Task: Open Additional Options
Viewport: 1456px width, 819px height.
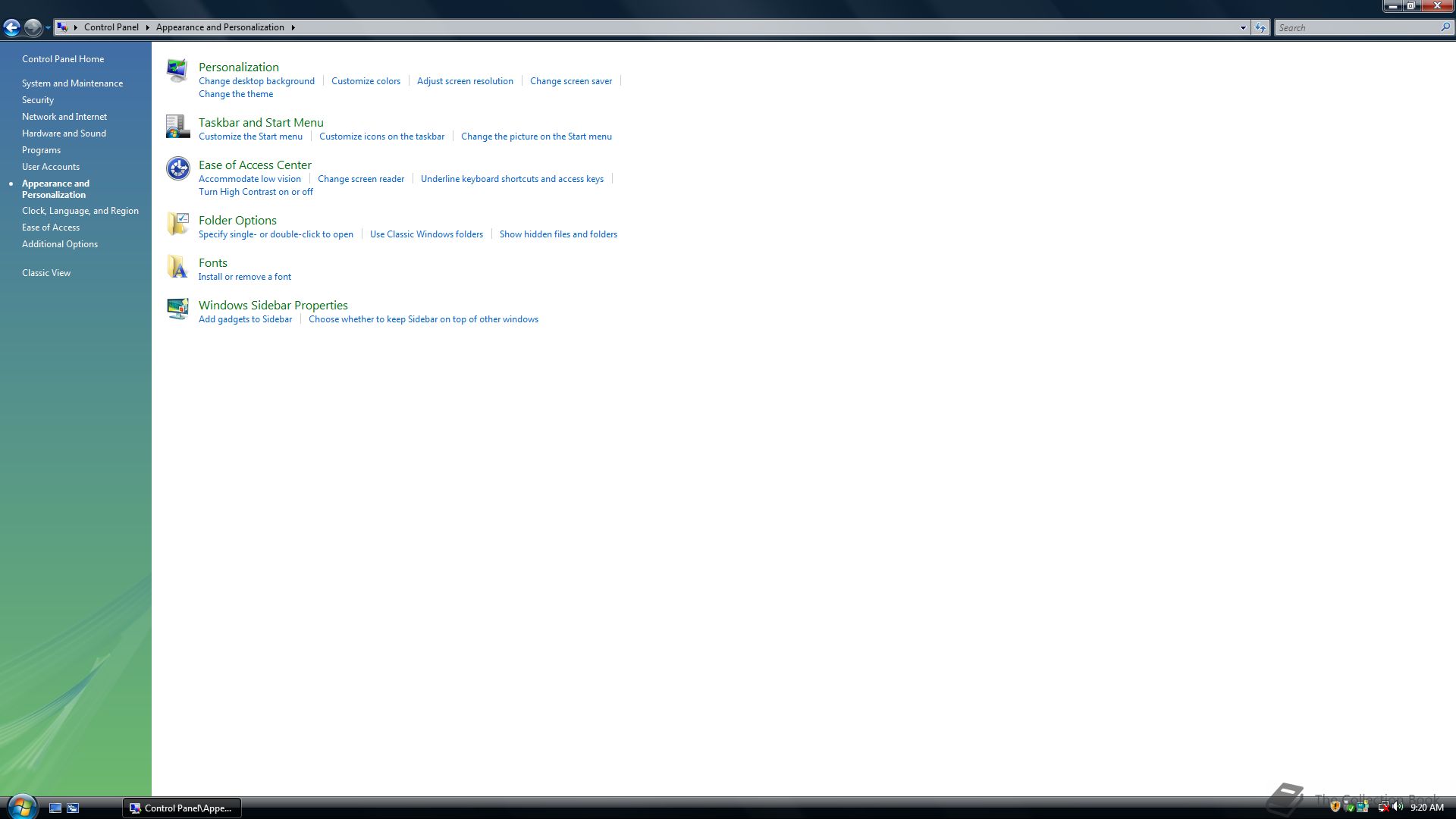Action: pyautogui.click(x=60, y=244)
